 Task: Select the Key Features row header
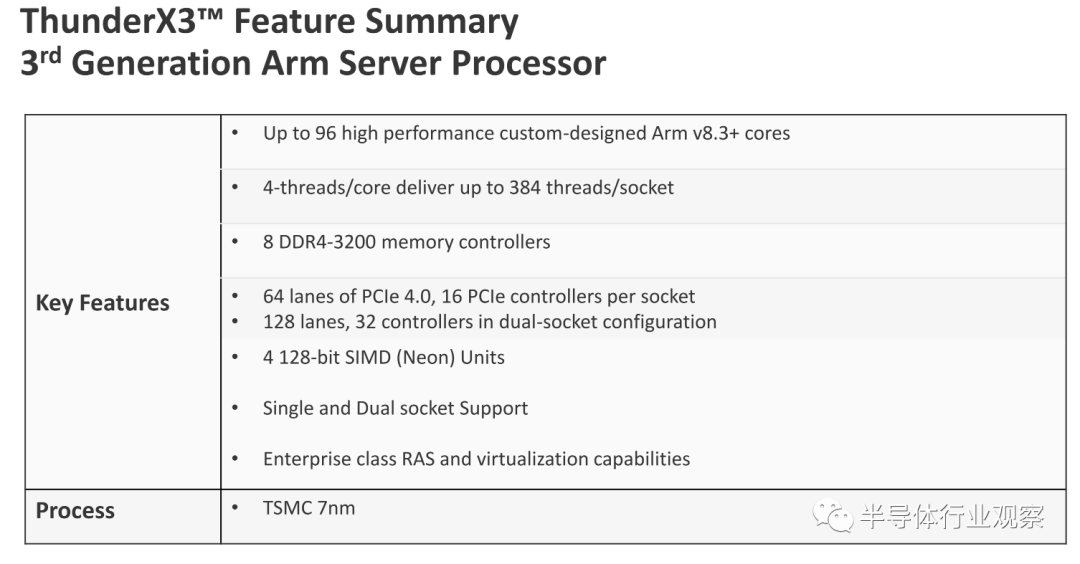pyautogui.click(x=103, y=303)
